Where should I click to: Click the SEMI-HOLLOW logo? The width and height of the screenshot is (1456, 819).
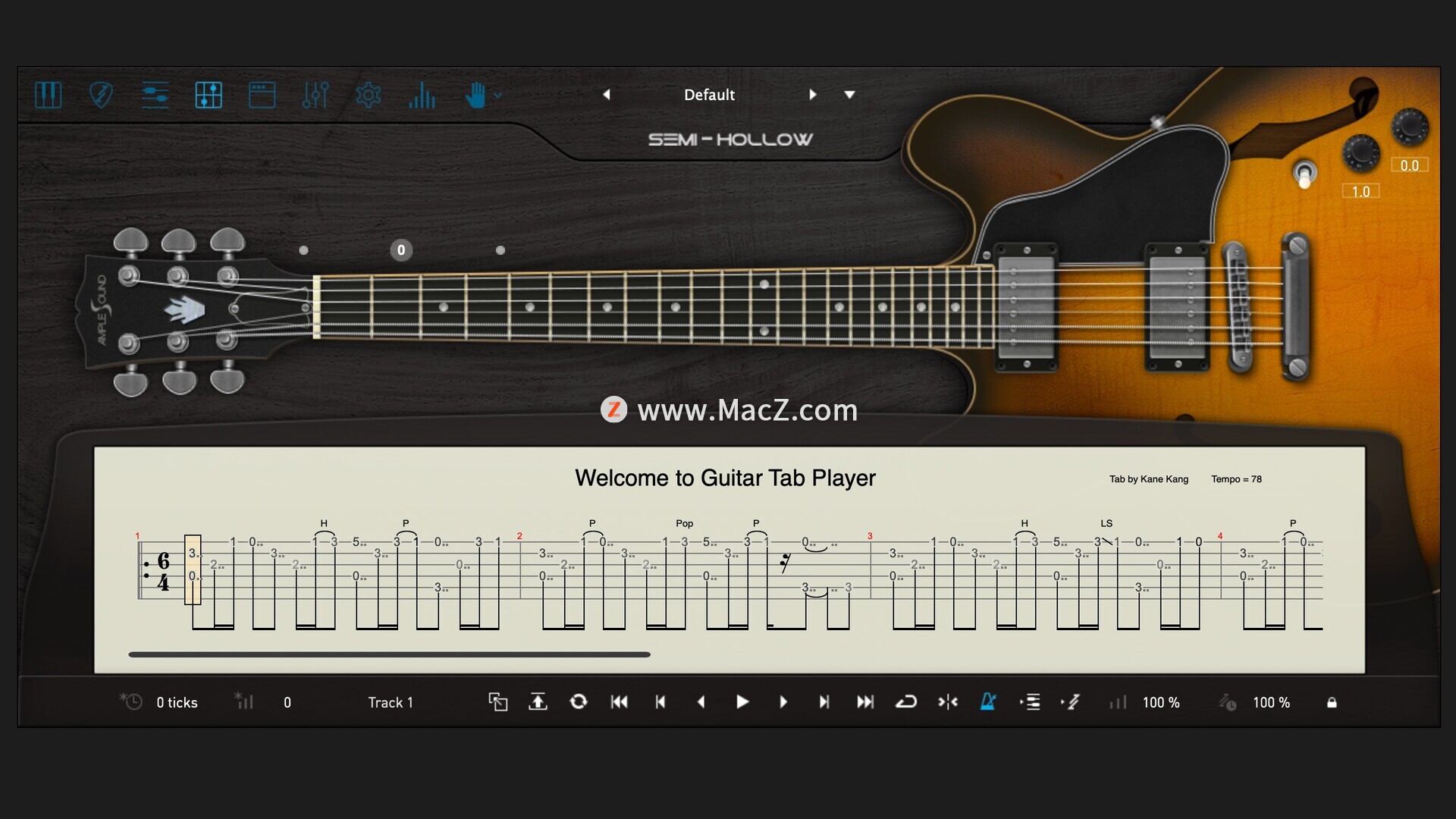click(x=730, y=140)
